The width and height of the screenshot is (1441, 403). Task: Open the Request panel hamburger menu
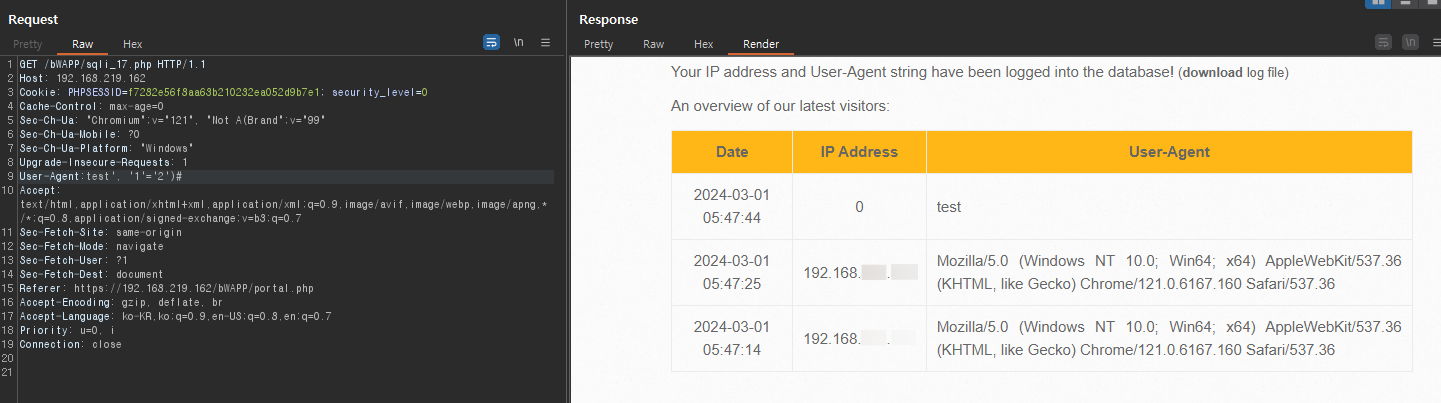pos(545,43)
